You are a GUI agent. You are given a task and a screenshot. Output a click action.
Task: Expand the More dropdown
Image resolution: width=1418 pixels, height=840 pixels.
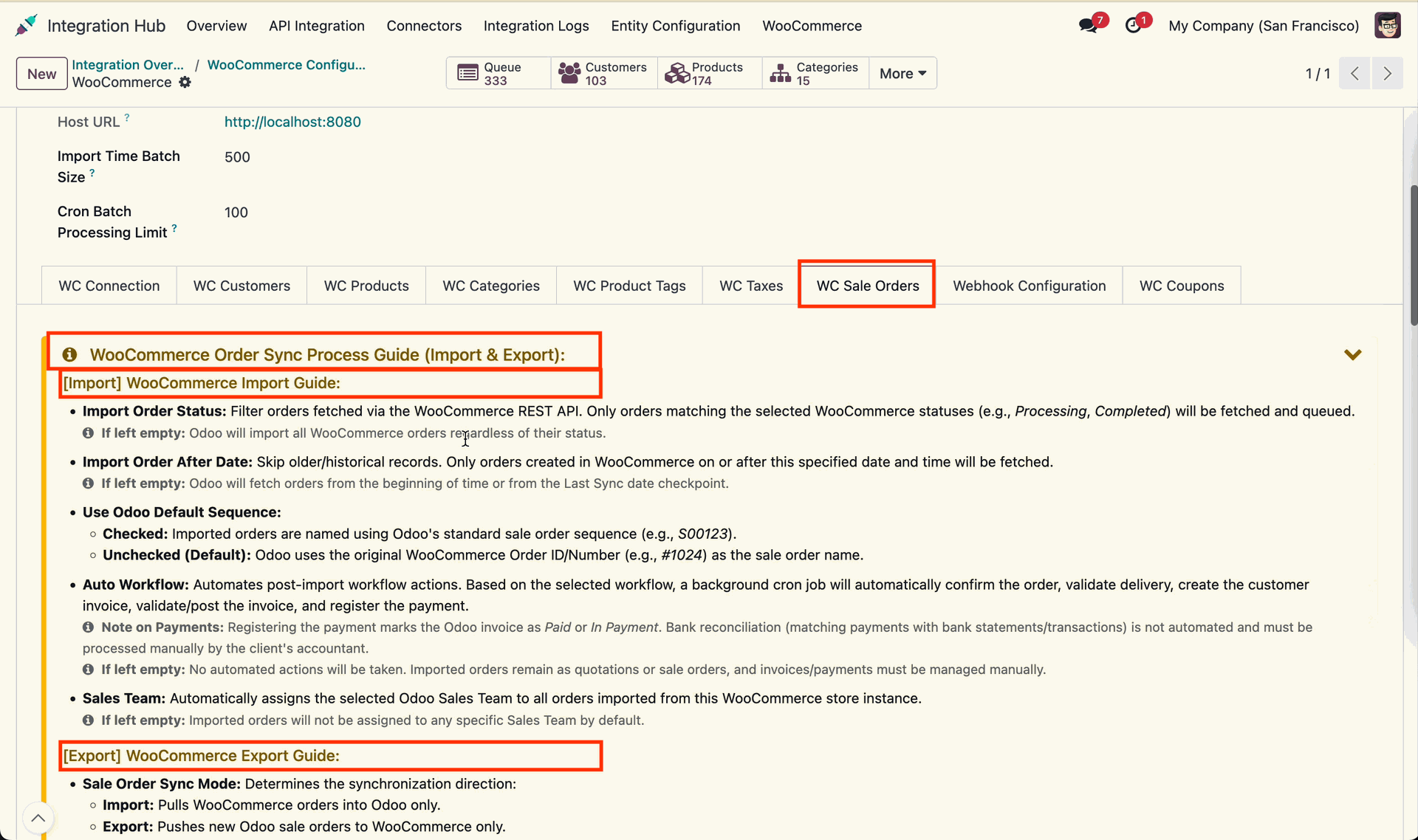click(902, 73)
